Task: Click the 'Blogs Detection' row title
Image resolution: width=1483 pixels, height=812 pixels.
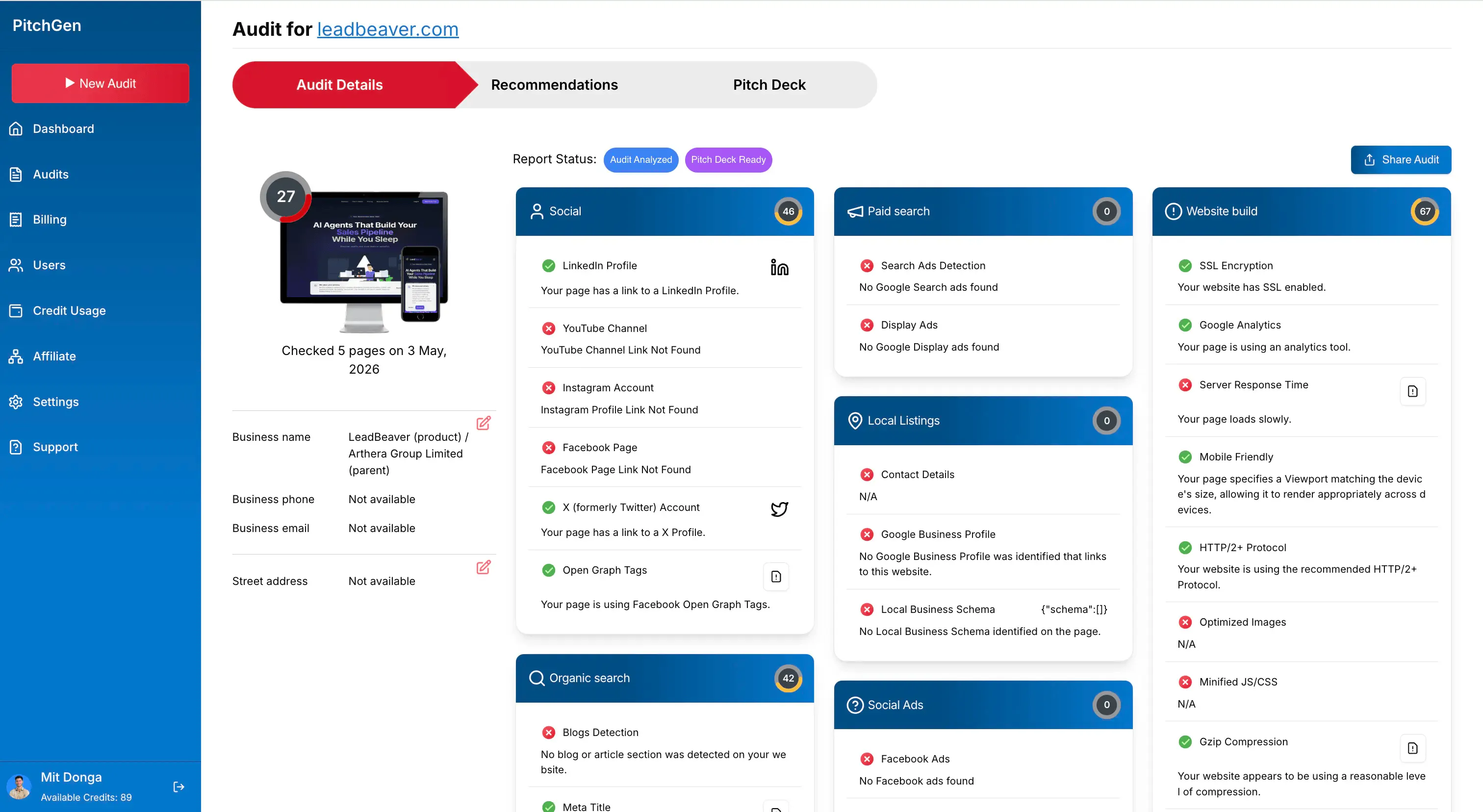Action: 600,733
